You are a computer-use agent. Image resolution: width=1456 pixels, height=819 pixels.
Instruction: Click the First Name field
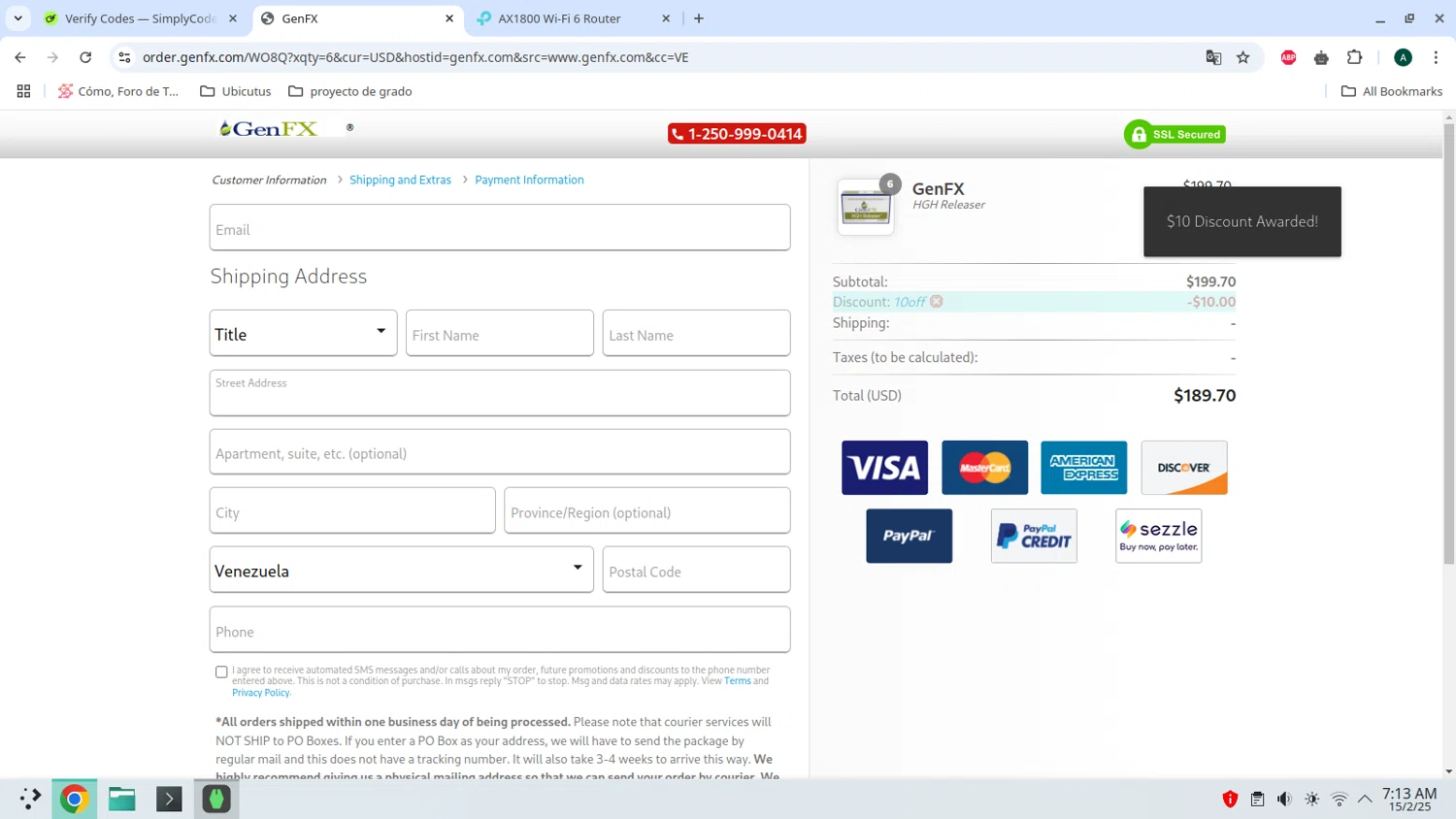(500, 333)
